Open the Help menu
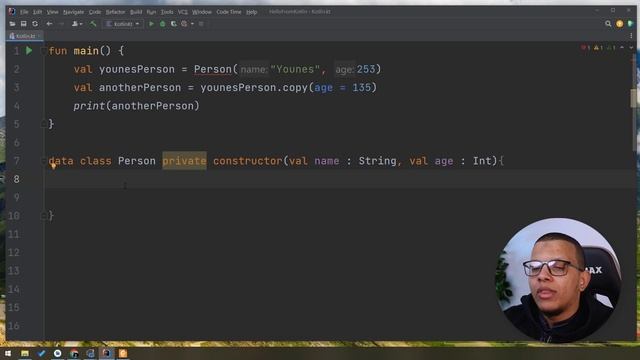The image size is (640, 360). [x=251, y=12]
